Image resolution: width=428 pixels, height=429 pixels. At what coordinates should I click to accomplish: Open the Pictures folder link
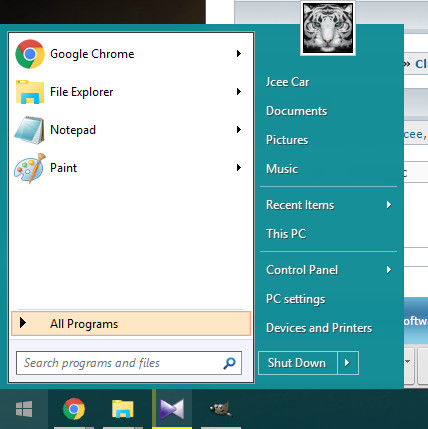pos(287,140)
